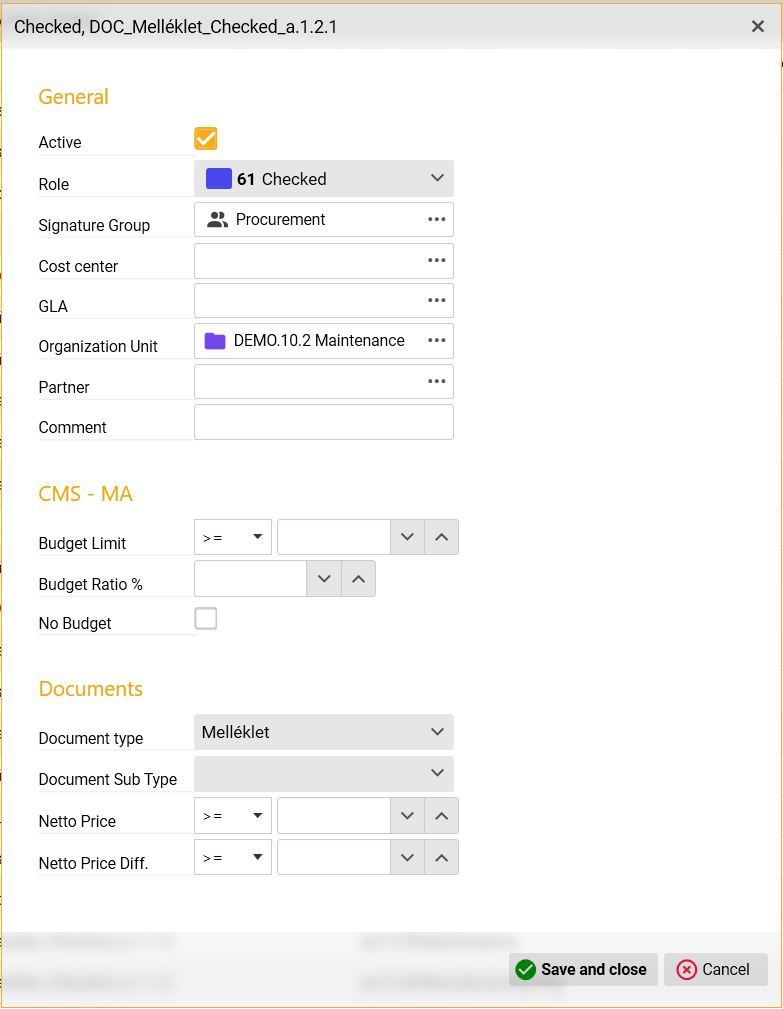Change Budget Limit comparison operator

[233, 537]
